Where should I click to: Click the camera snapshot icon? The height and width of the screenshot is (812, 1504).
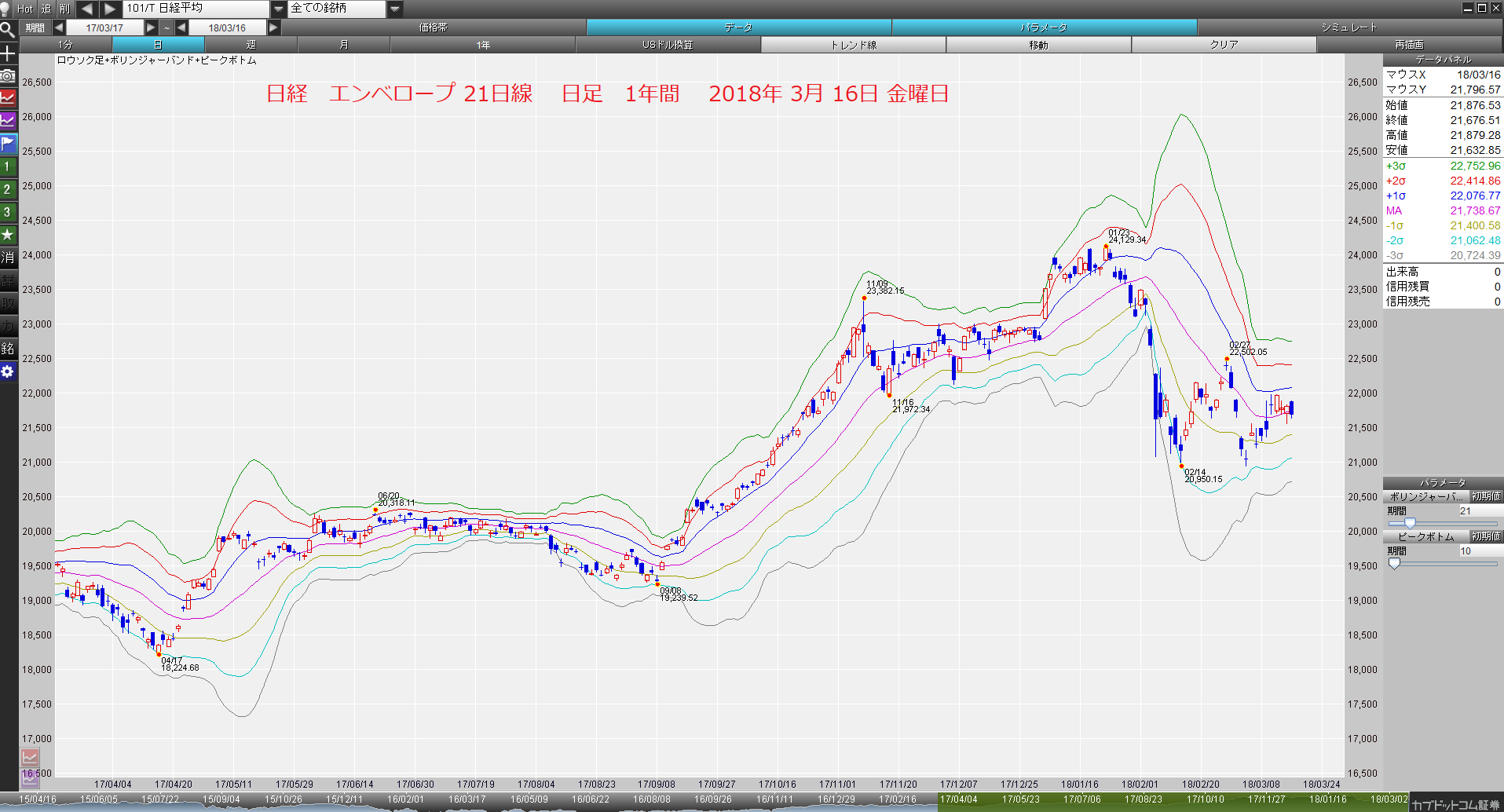8,75
